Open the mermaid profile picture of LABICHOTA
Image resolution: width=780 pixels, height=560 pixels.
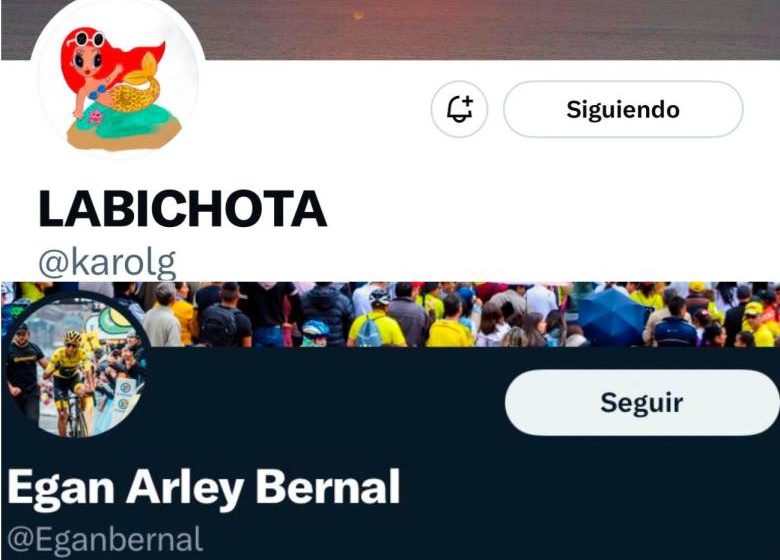point(117,82)
